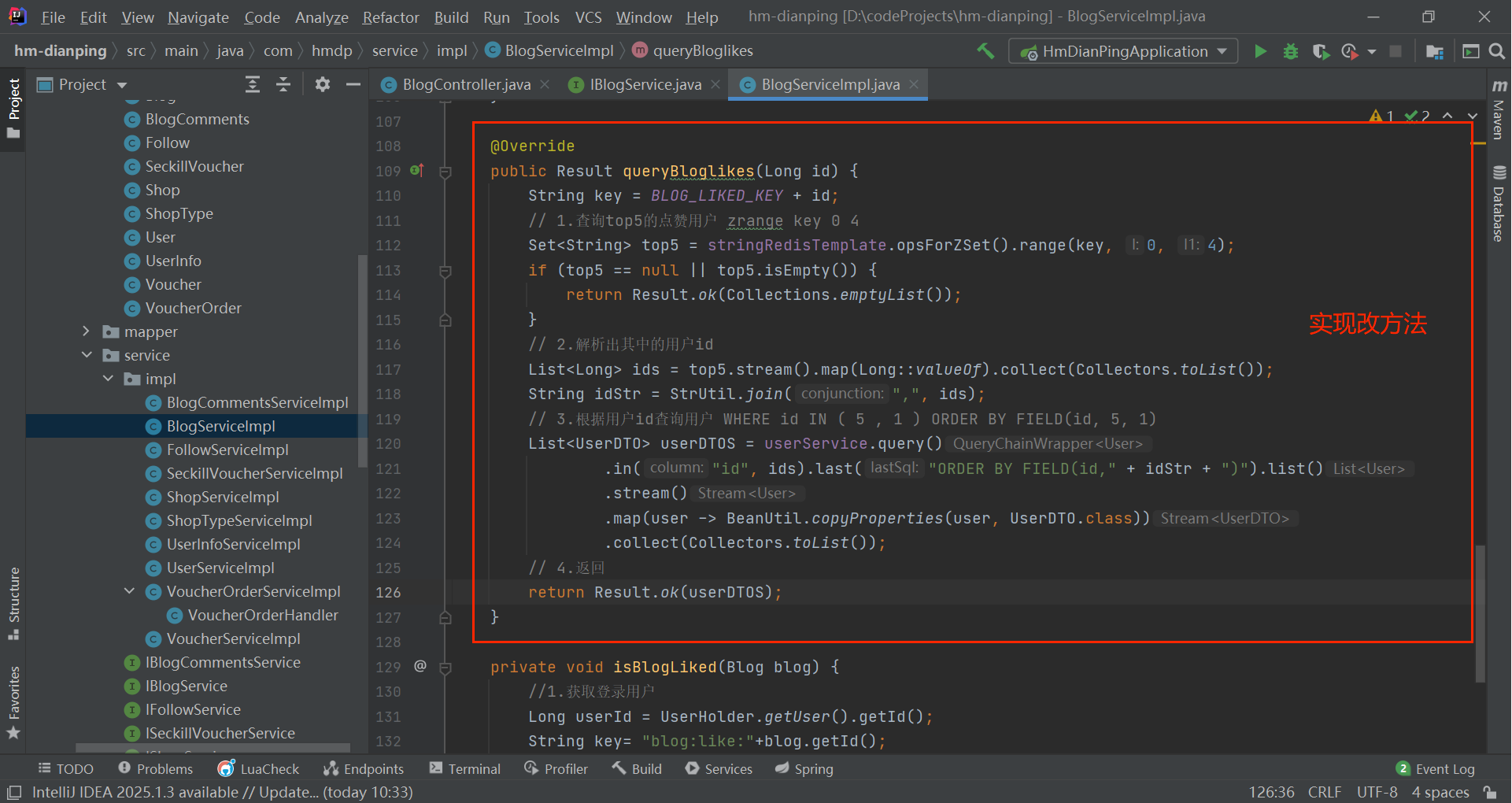Open the Database tool window
Viewport: 1512px width, 803px height.
click(x=1499, y=203)
